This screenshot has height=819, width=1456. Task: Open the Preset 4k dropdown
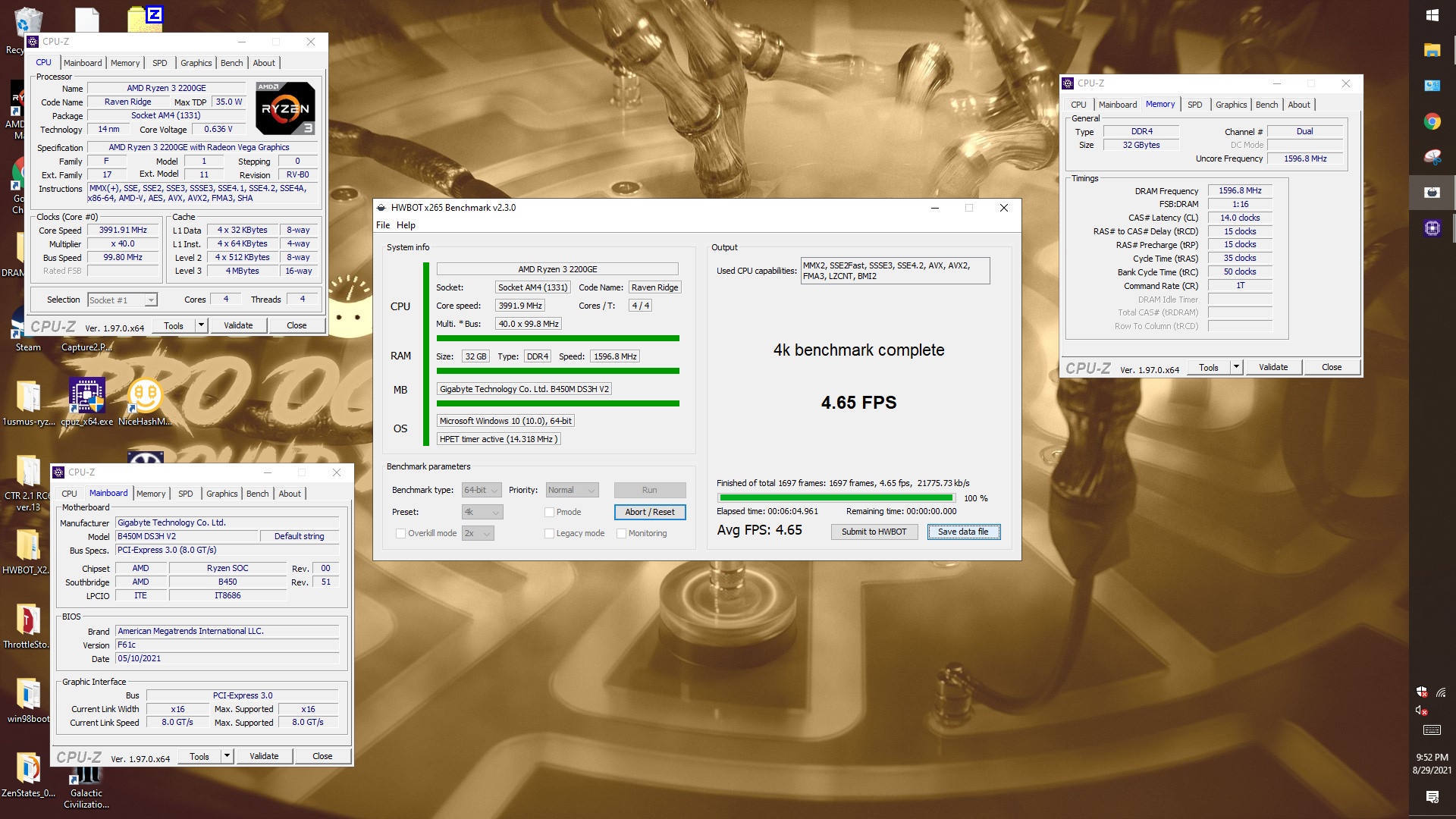(482, 512)
